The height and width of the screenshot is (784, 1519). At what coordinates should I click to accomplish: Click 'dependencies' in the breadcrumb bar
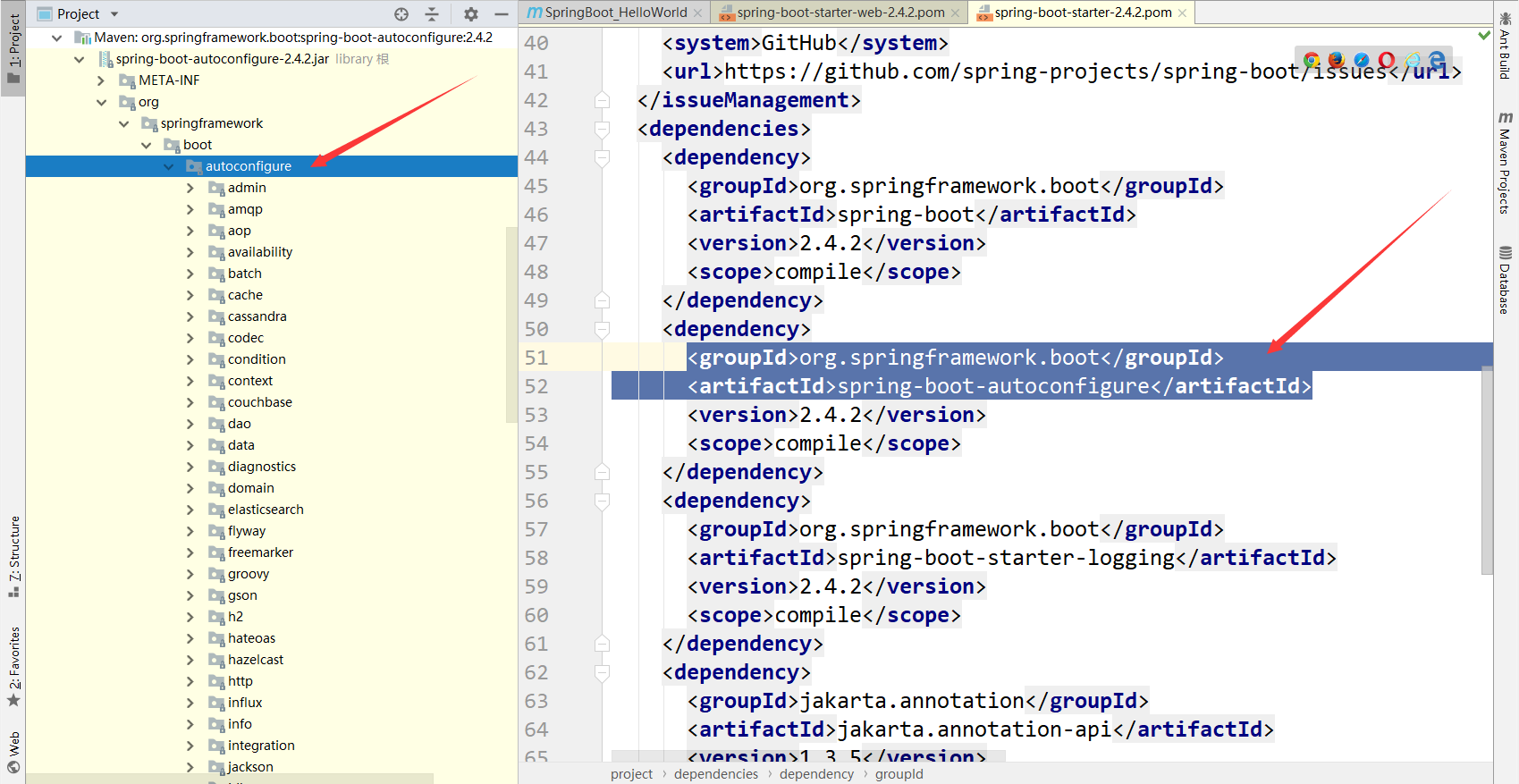click(x=716, y=774)
